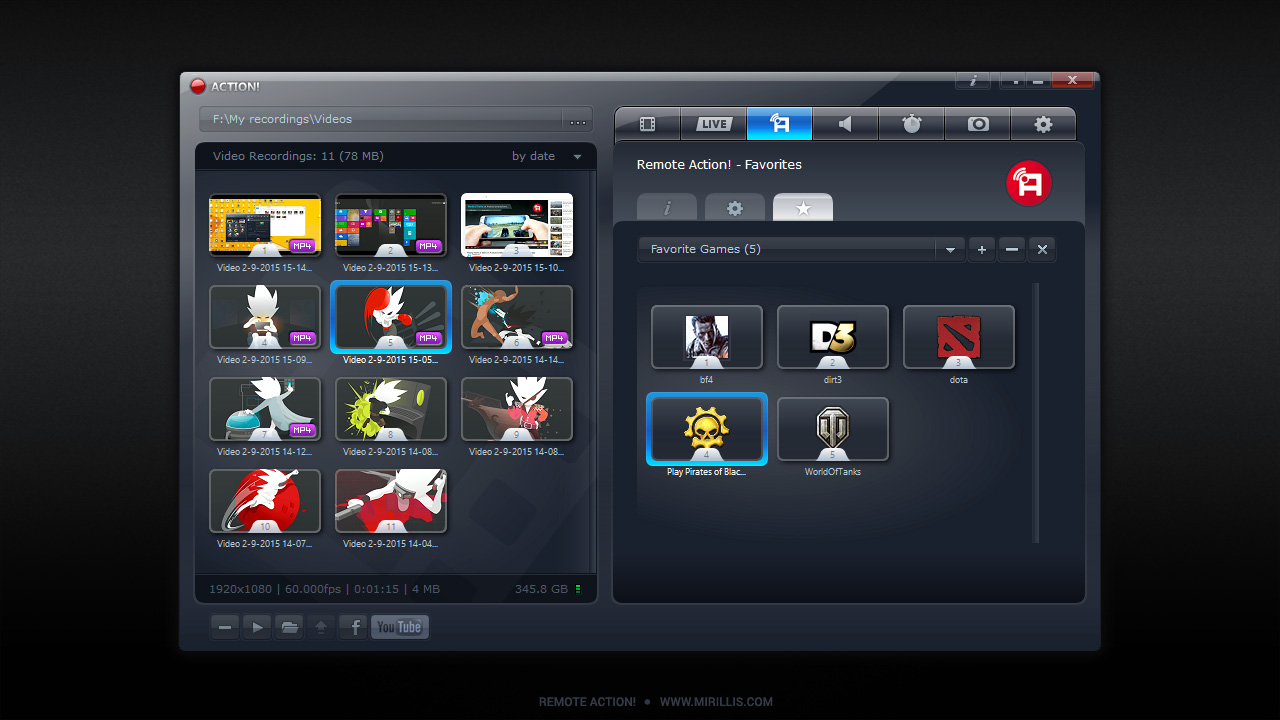Choose the dirt3 favorite game
The width and height of the screenshot is (1280, 720).
pyautogui.click(x=833, y=337)
